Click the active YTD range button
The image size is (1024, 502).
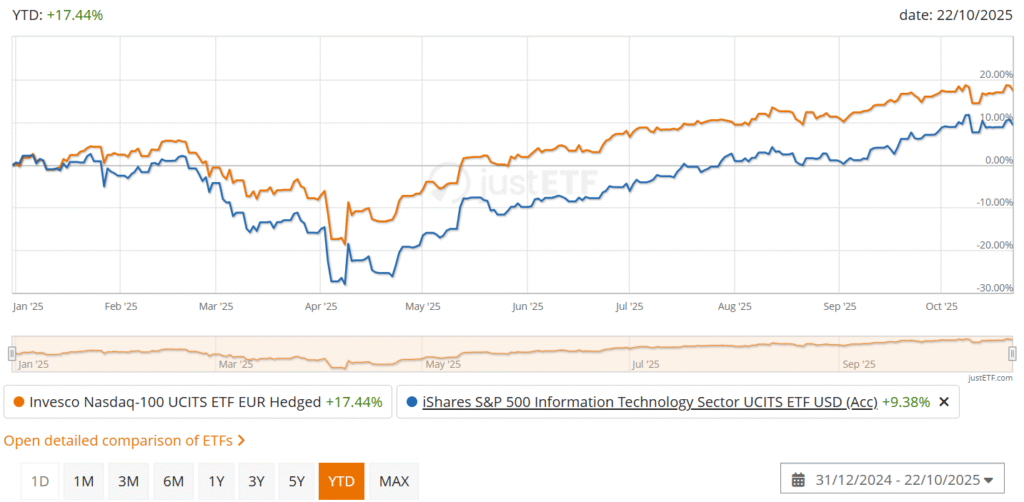(341, 481)
